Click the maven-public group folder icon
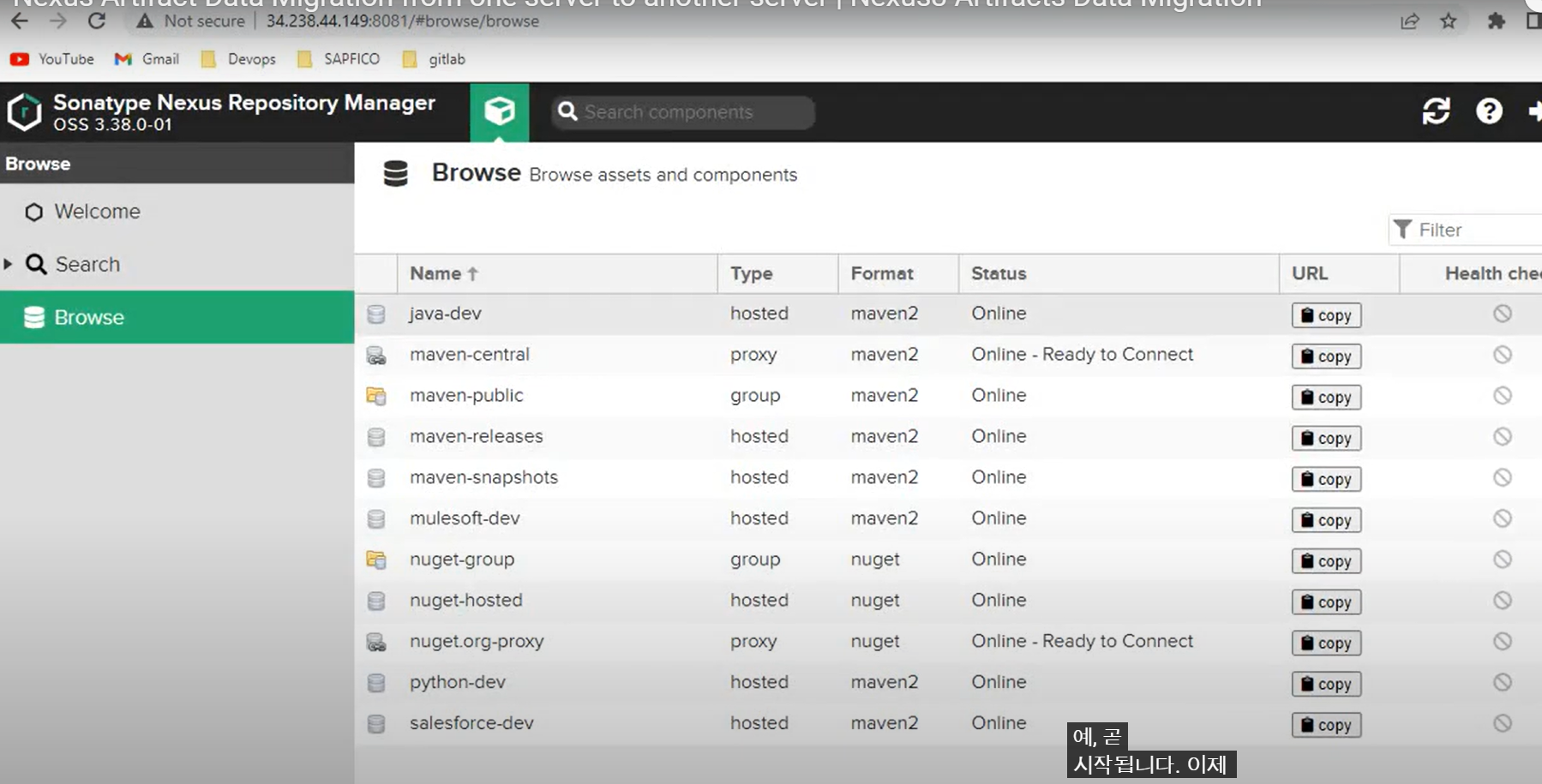The image size is (1542, 784). [x=376, y=396]
